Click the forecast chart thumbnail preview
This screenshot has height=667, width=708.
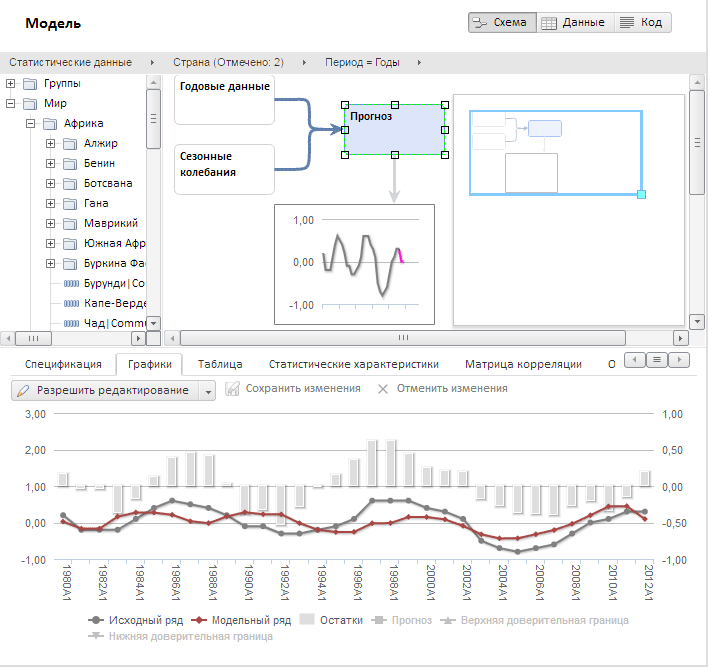tap(354, 263)
